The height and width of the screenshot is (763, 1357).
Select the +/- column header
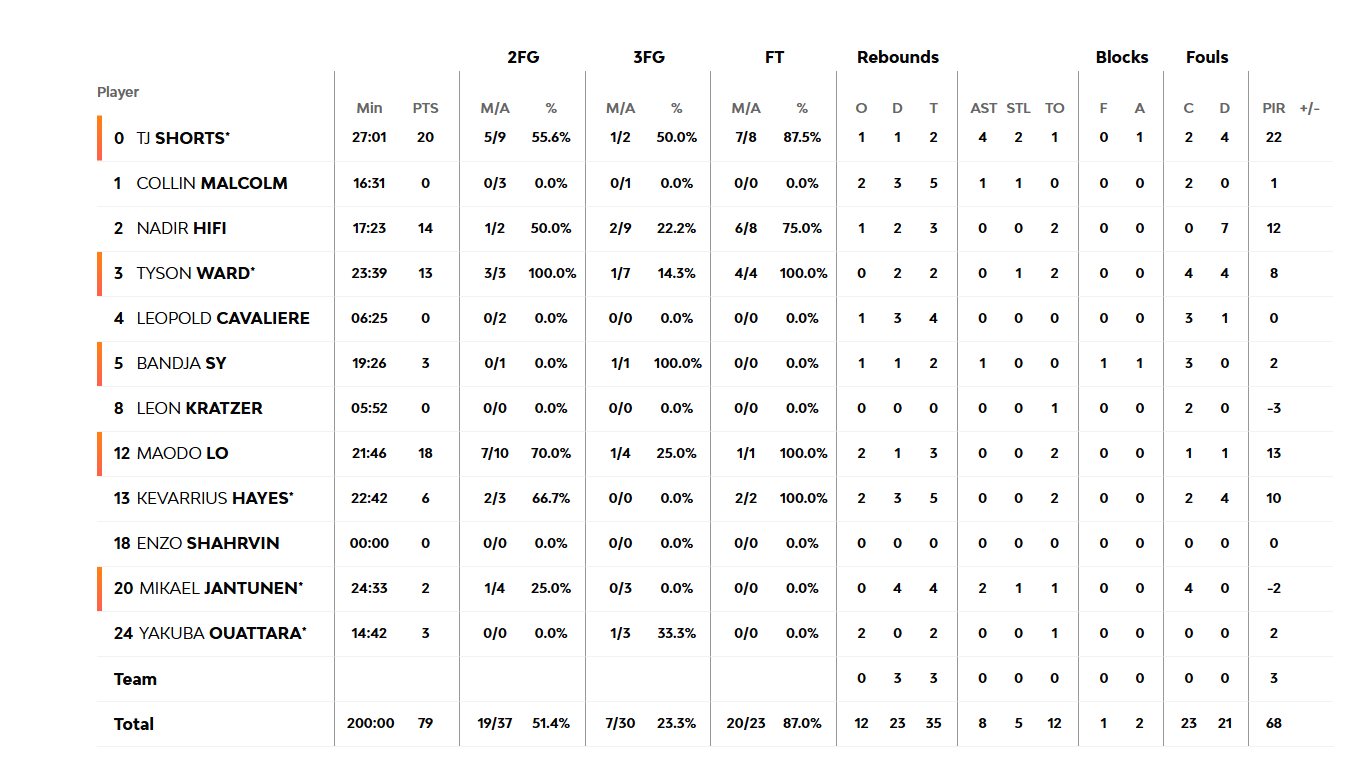point(1309,108)
